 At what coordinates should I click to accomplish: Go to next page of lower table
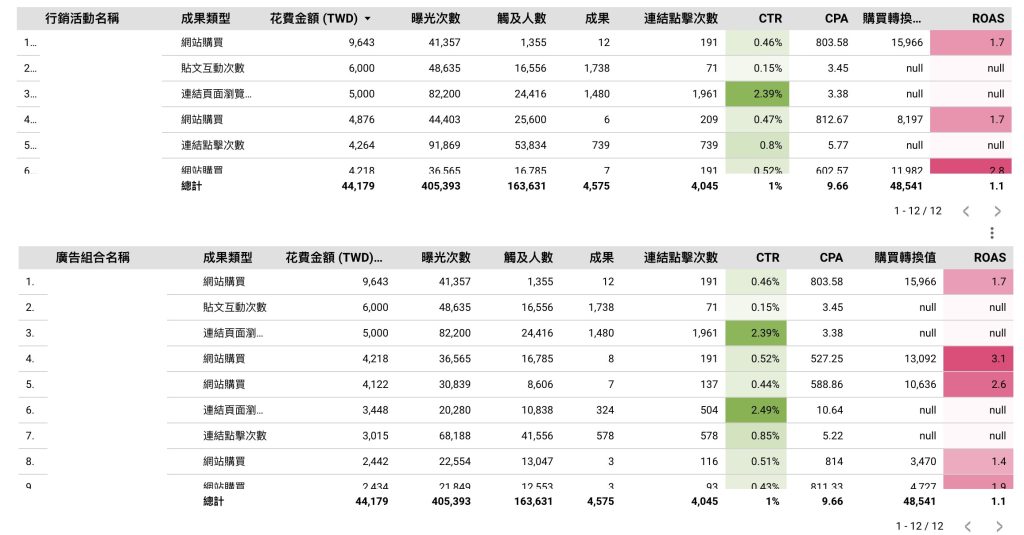pyautogui.click(x=999, y=526)
